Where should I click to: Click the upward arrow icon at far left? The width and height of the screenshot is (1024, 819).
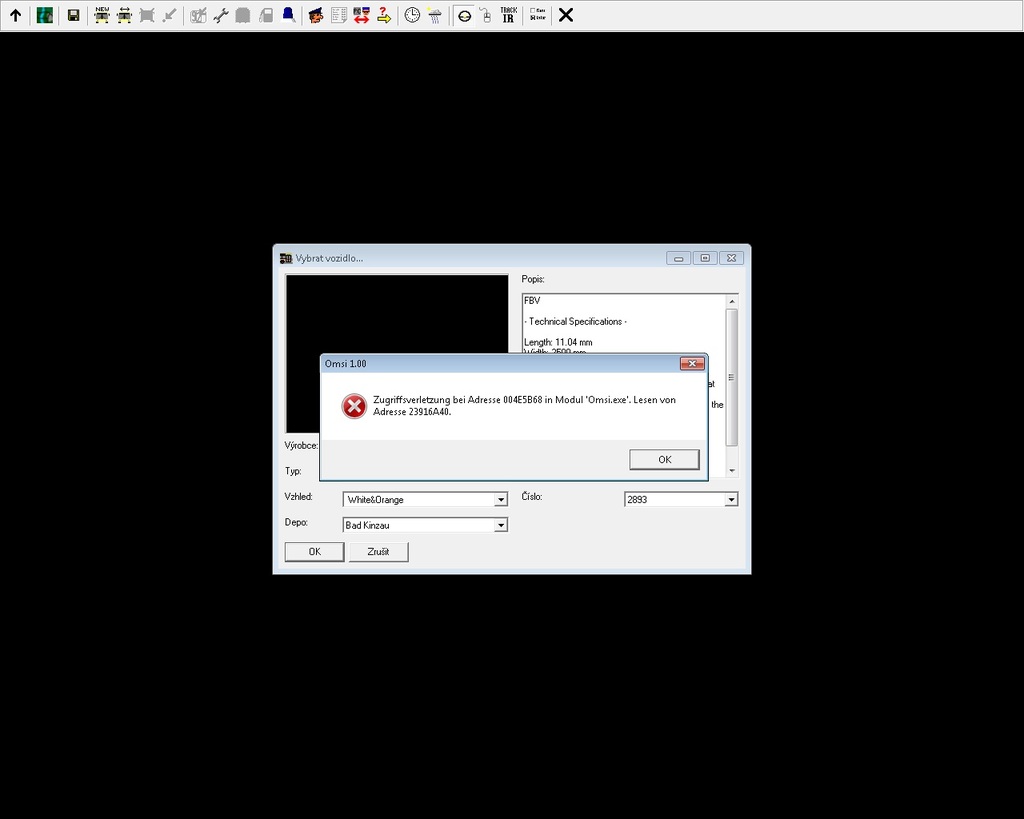coord(15,15)
